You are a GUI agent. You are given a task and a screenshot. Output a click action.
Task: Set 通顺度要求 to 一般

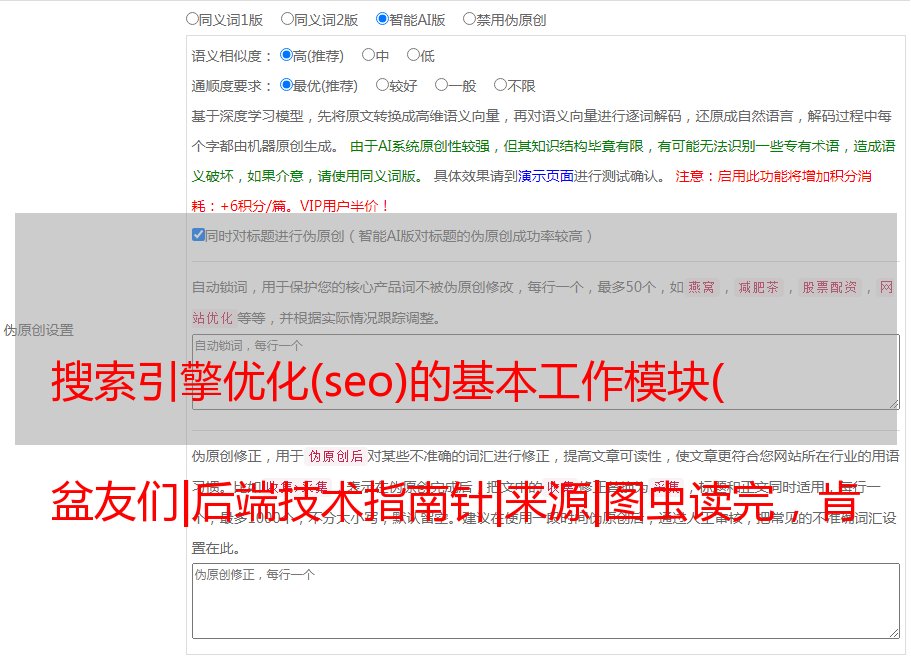click(442, 85)
